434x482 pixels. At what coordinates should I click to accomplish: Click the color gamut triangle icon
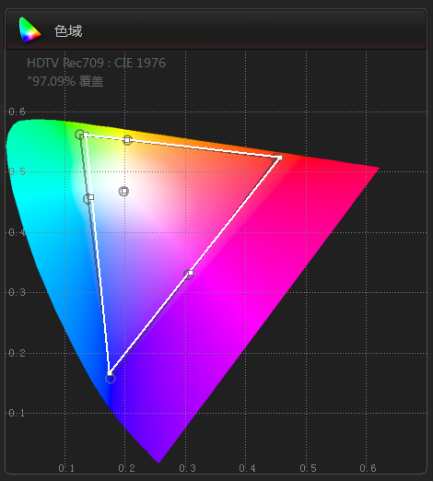coord(30,30)
